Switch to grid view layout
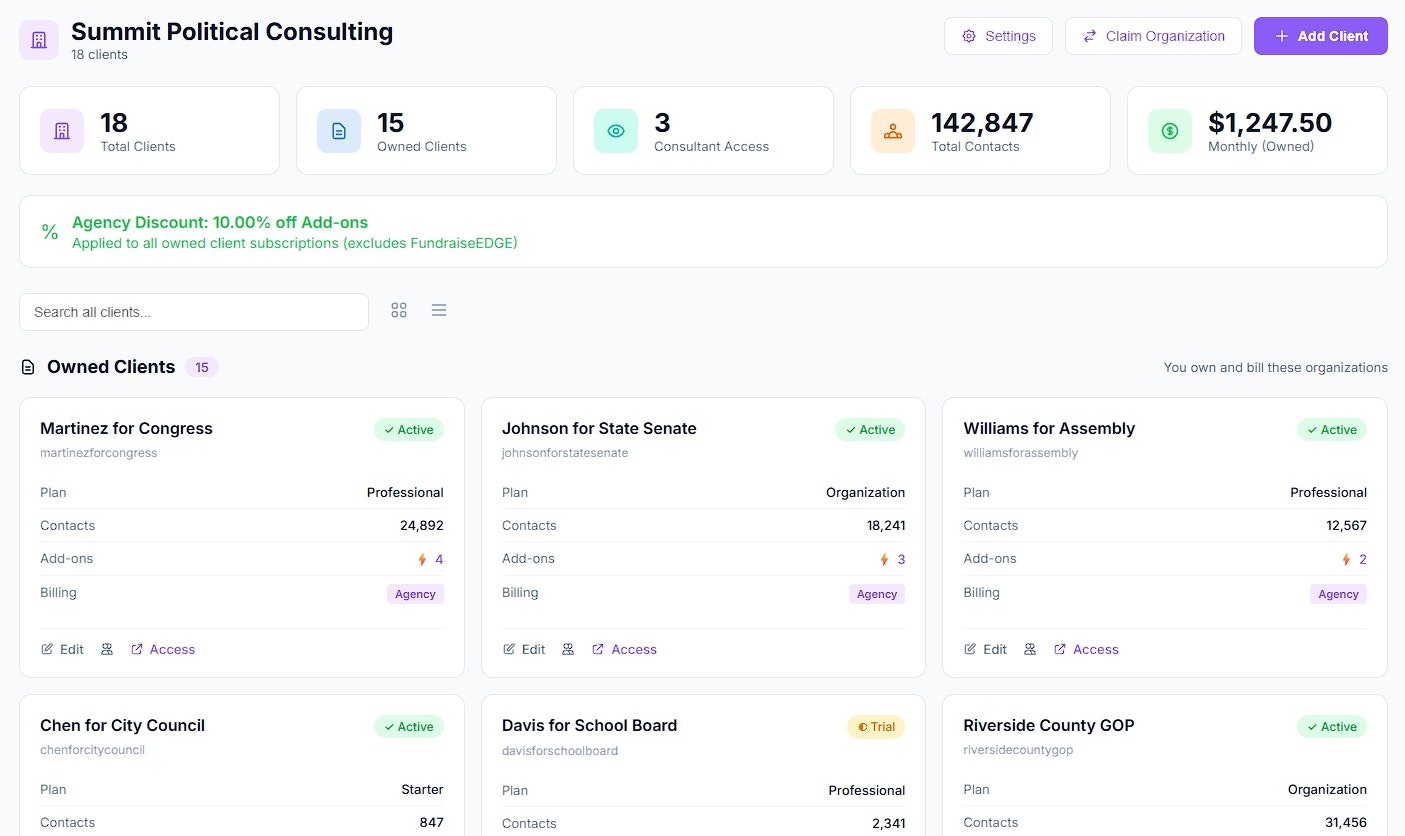Image resolution: width=1405 pixels, height=836 pixels. (x=399, y=311)
